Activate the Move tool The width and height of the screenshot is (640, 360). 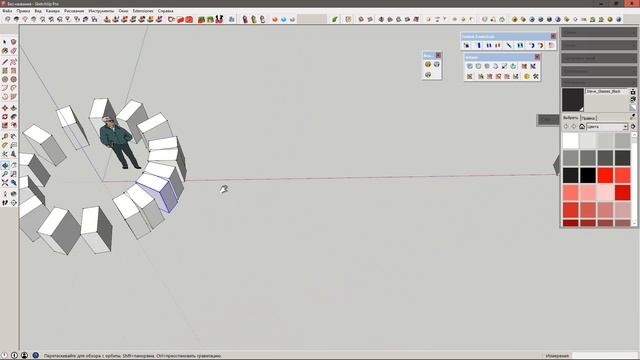tap(4, 108)
